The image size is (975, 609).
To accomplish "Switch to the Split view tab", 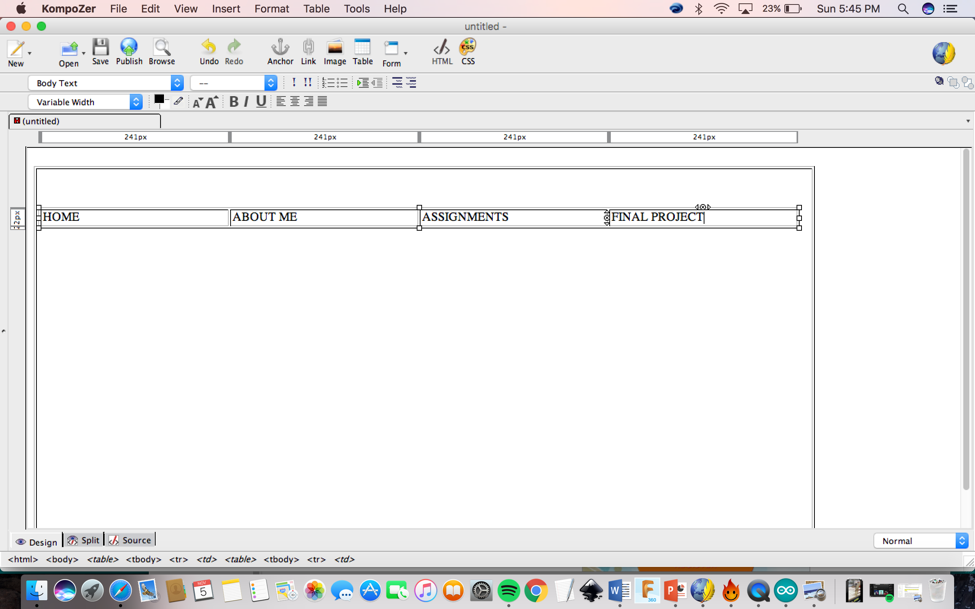I will pyautogui.click(x=83, y=540).
